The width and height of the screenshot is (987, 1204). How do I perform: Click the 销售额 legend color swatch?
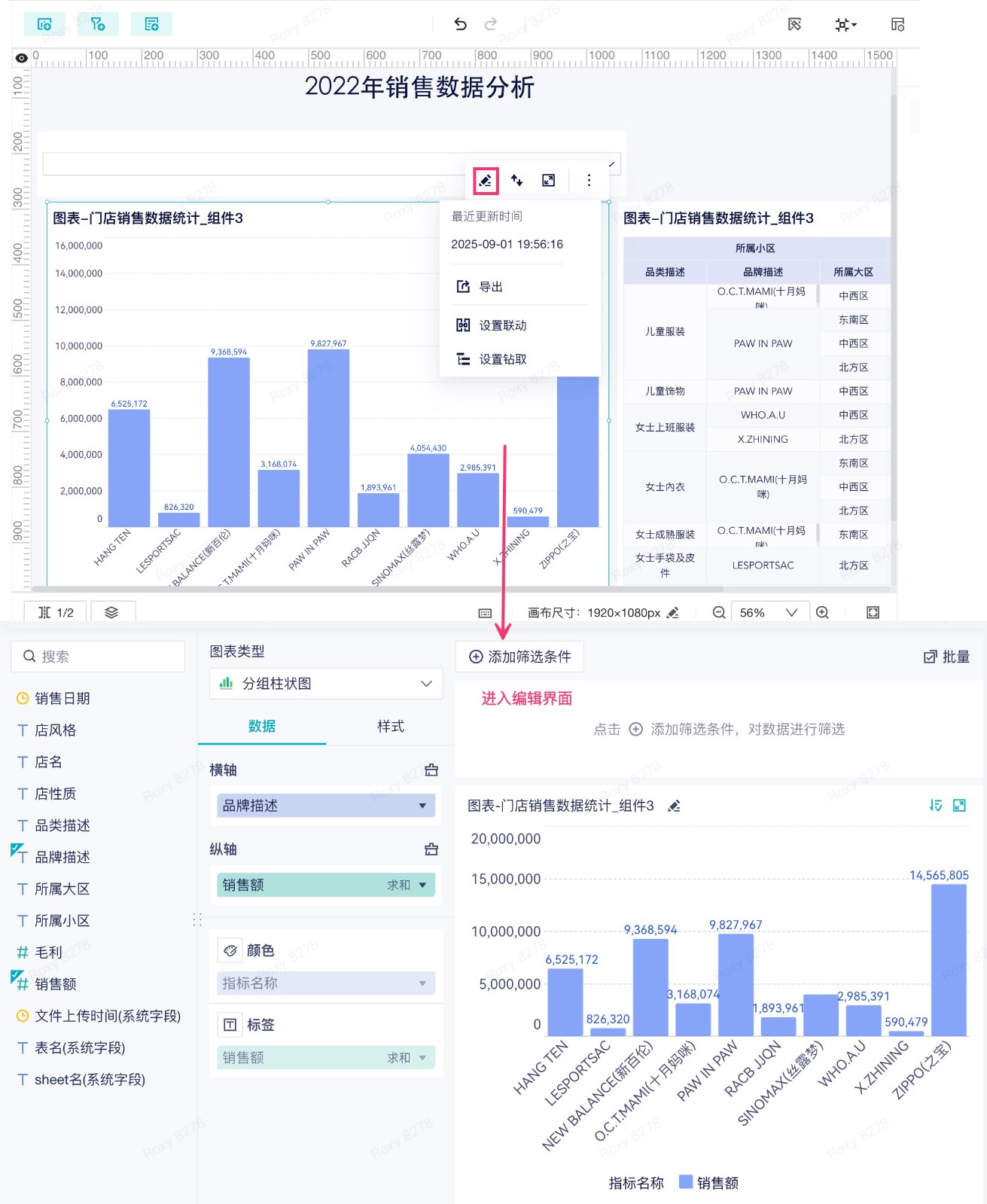tap(686, 1181)
